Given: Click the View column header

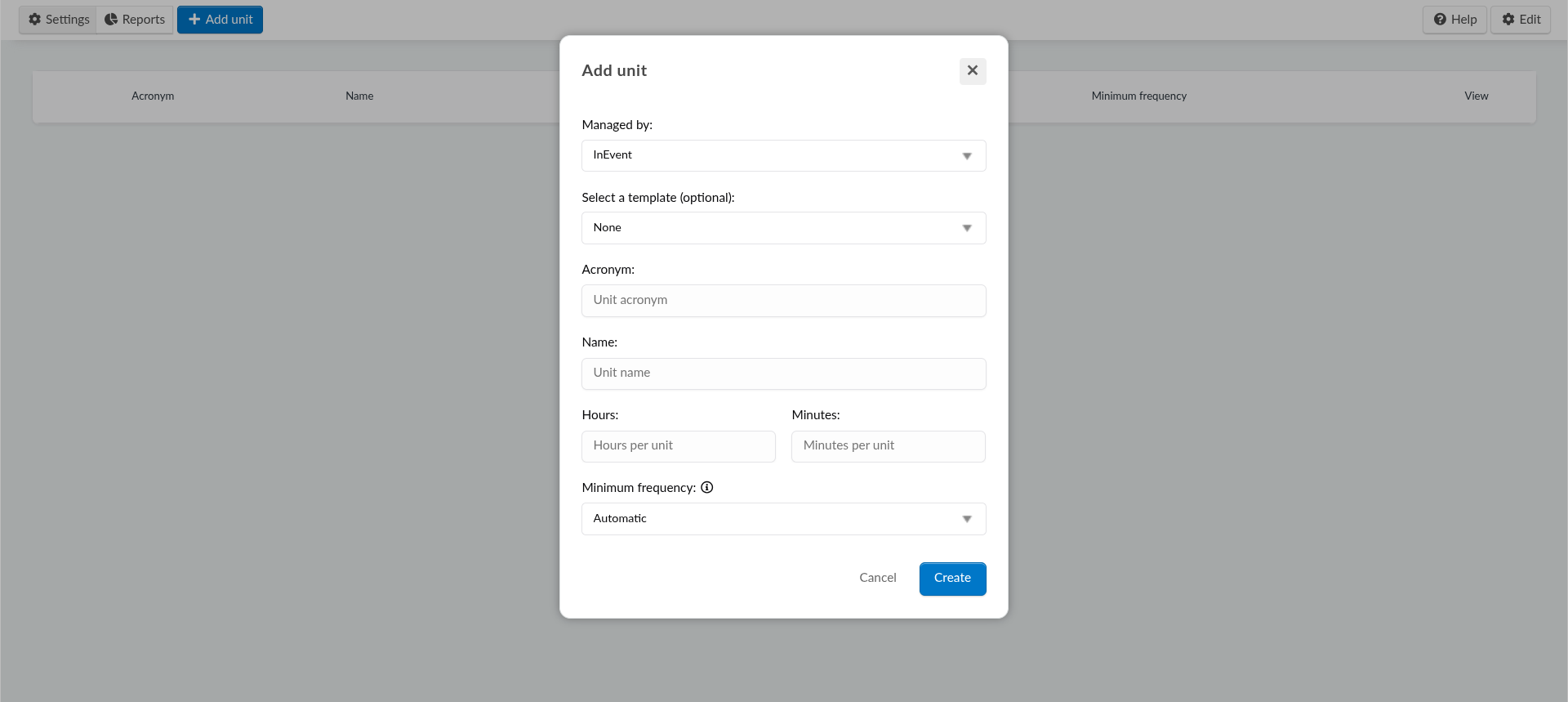Looking at the screenshot, I should tap(1476, 96).
